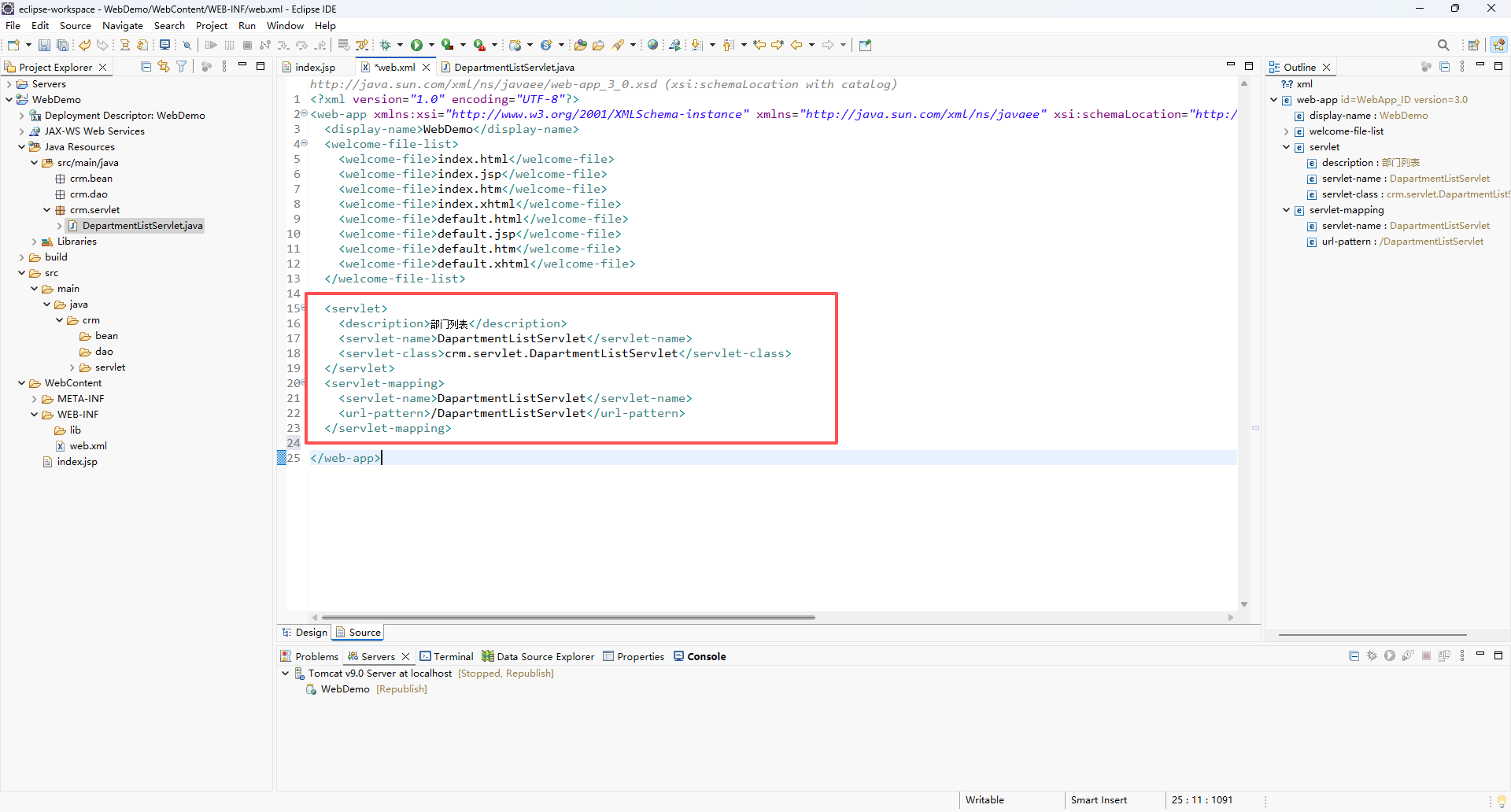This screenshot has width=1511, height=812.
Task: Click the green Run button in the toolbar
Action: coord(416,46)
